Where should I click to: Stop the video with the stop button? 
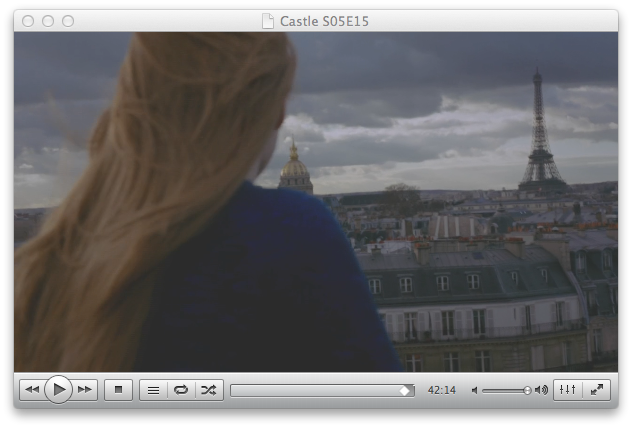coord(118,390)
